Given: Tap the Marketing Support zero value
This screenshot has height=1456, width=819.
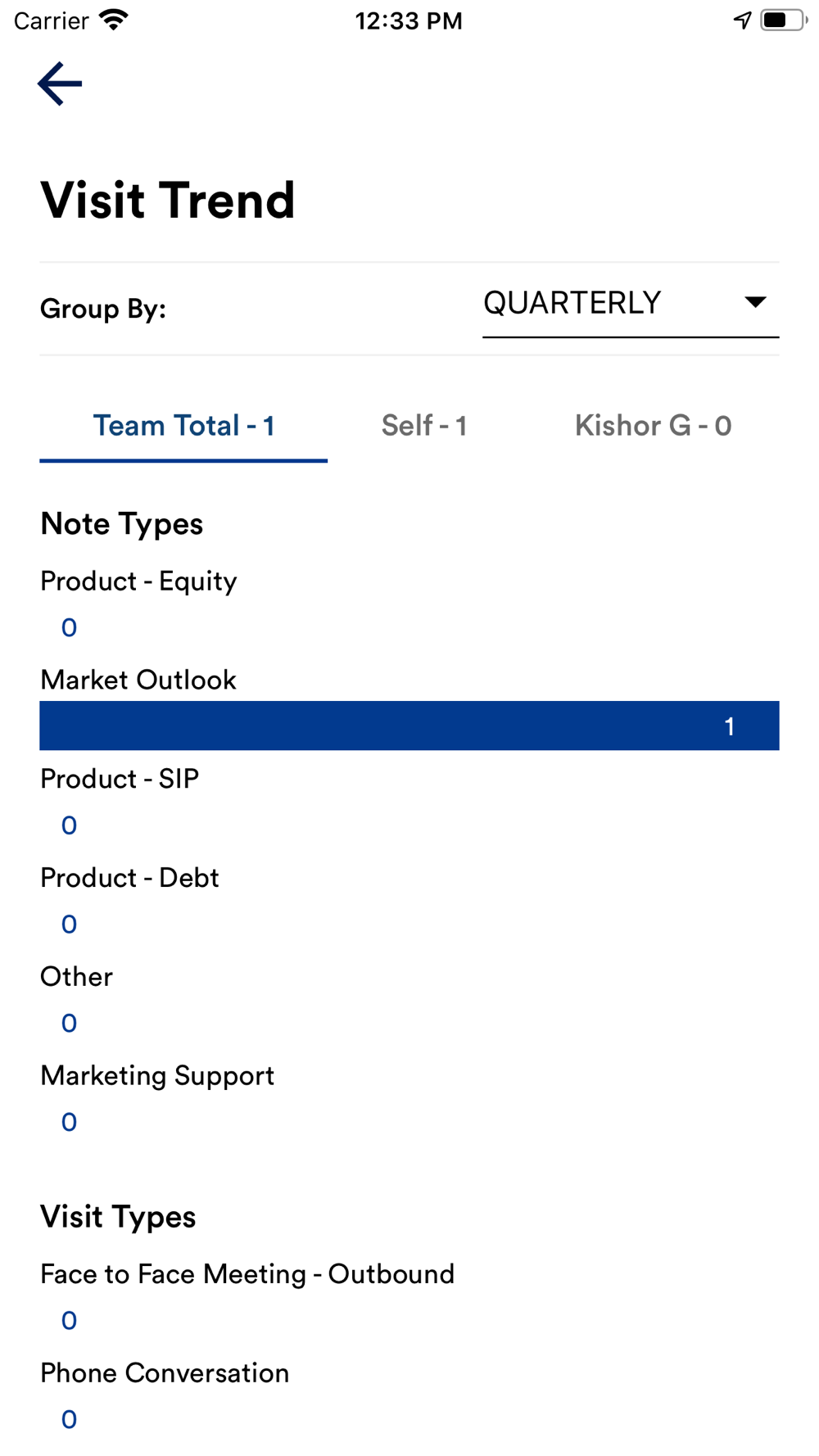Looking at the screenshot, I should [x=69, y=1123].
